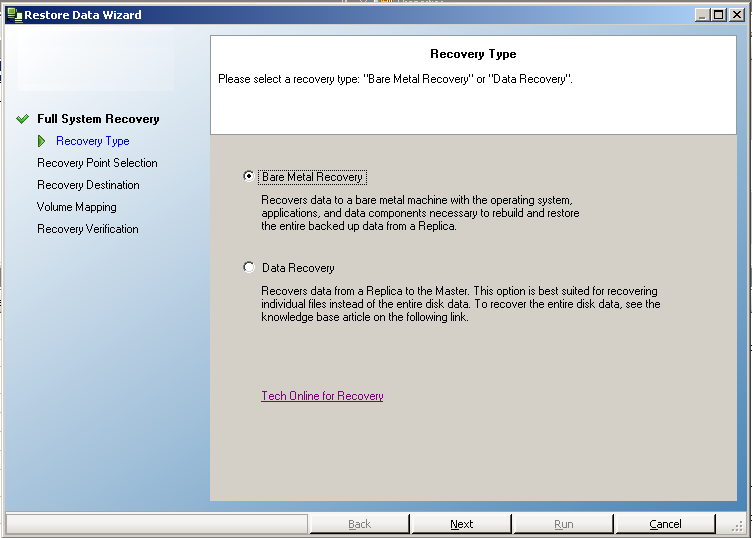The image size is (752, 538).
Task: Select Recovery Destination step
Action: (x=88, y=185)
